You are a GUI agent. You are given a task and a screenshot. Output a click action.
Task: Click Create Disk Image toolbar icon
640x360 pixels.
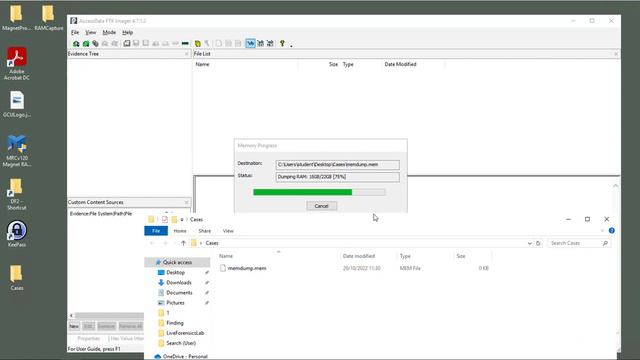(127, 43)
